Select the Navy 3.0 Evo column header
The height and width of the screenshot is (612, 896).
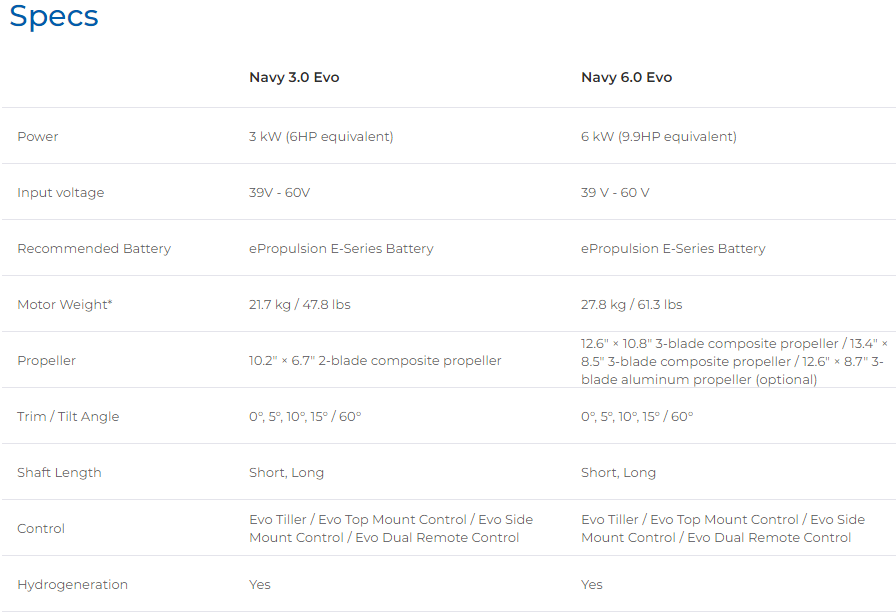[x=294, y=77]
